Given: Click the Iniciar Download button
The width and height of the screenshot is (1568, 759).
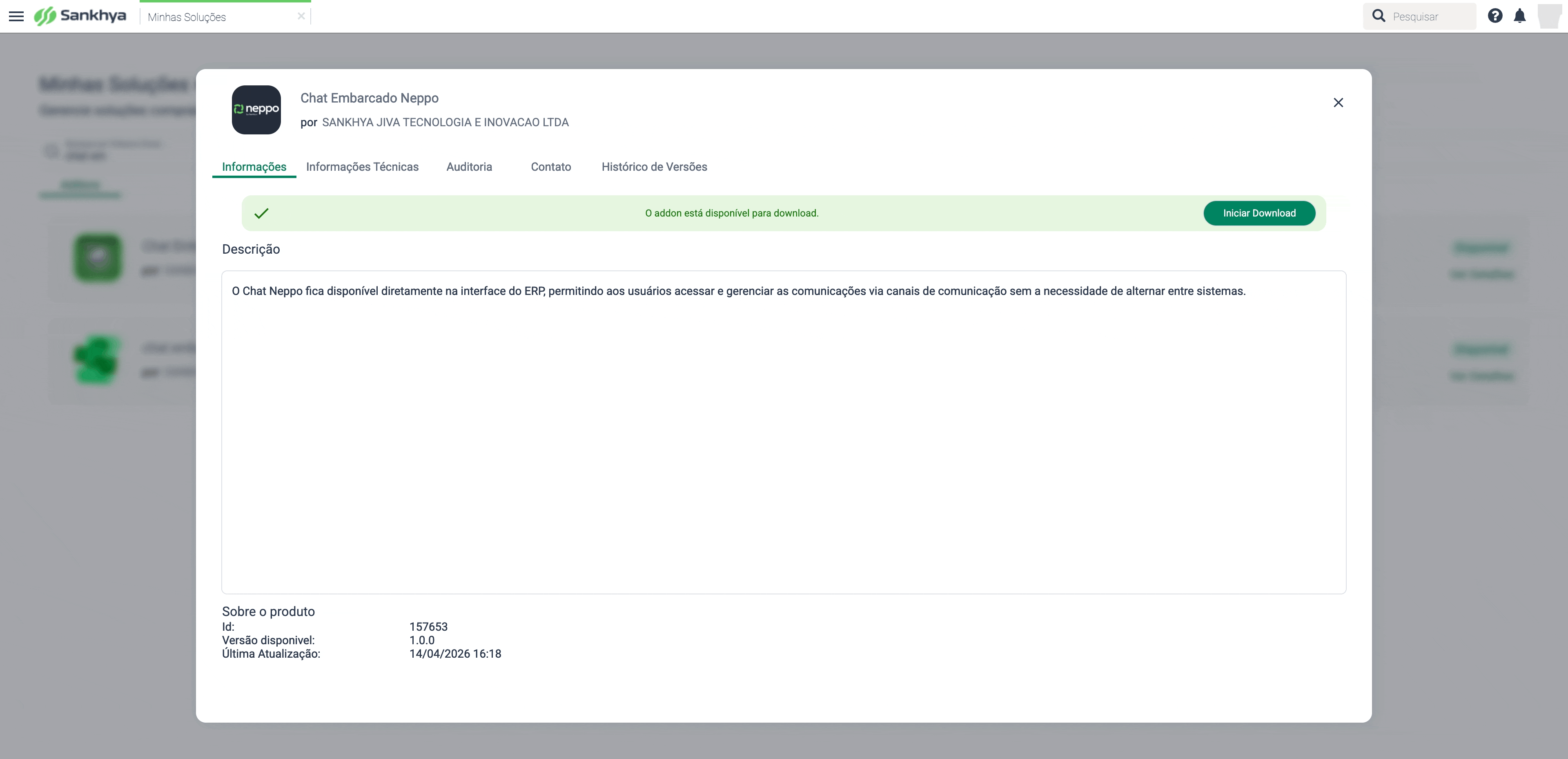Looking at the screenshot, I should click(x=1259, y=213).
